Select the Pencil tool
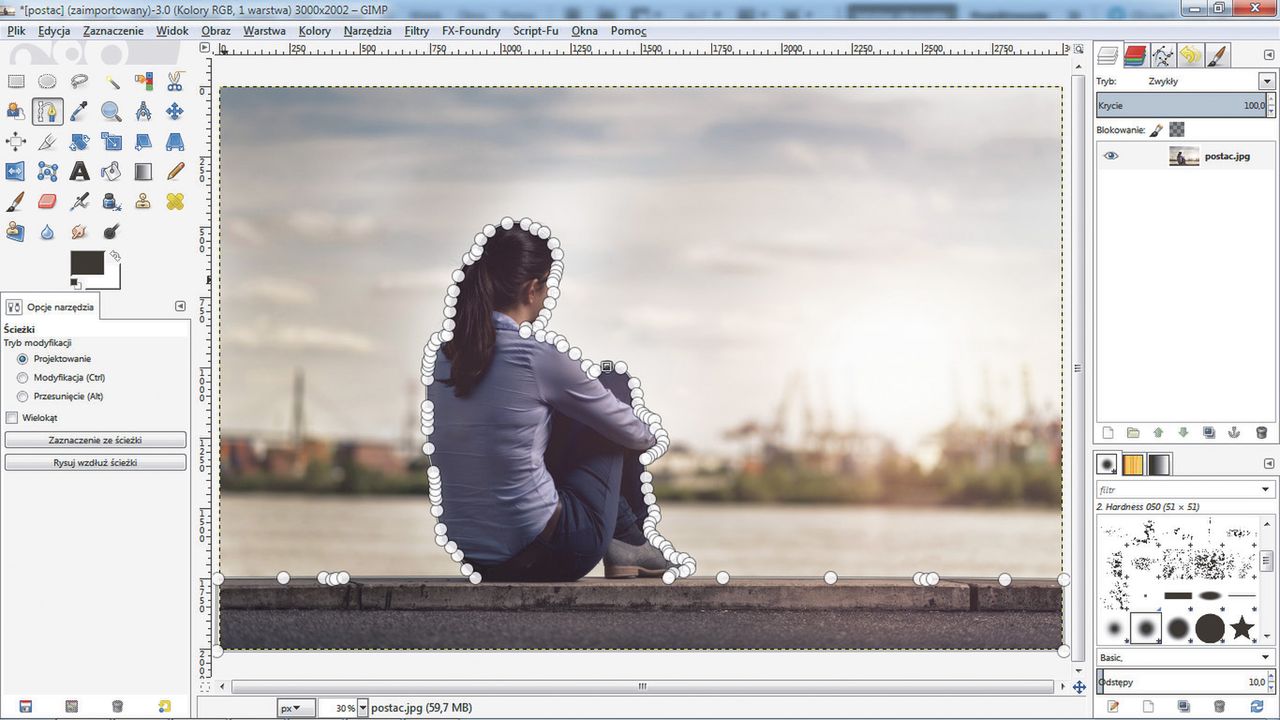This screenshot has height=720, width=1280. point(175,171)
